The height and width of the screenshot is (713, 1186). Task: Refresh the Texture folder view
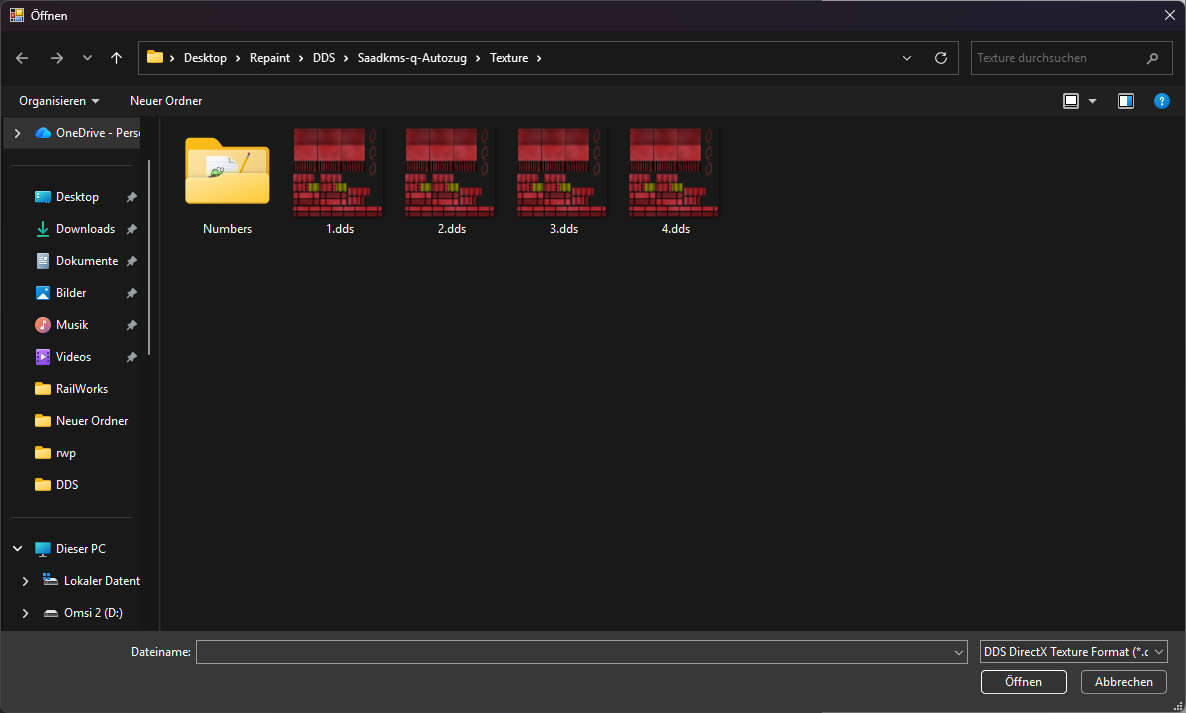[x=940, y=58]
